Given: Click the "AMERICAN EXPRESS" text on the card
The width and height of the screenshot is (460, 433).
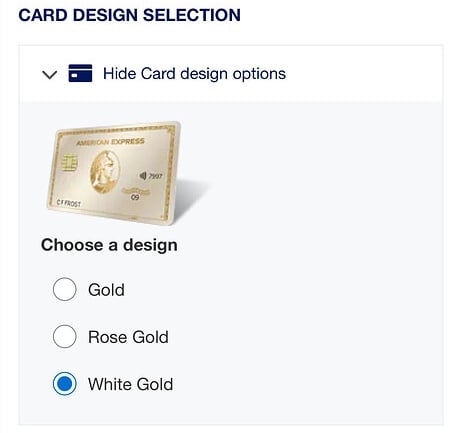Looking at the screenshot, I should click(110, 142).
